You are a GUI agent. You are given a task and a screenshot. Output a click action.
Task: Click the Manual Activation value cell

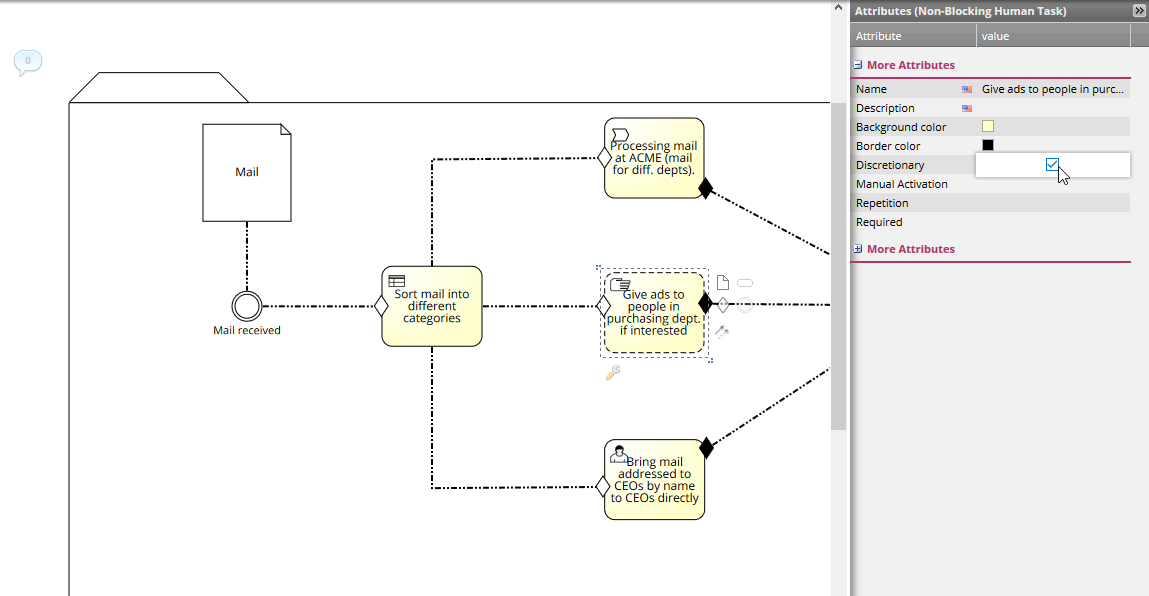coord(1052,184)
